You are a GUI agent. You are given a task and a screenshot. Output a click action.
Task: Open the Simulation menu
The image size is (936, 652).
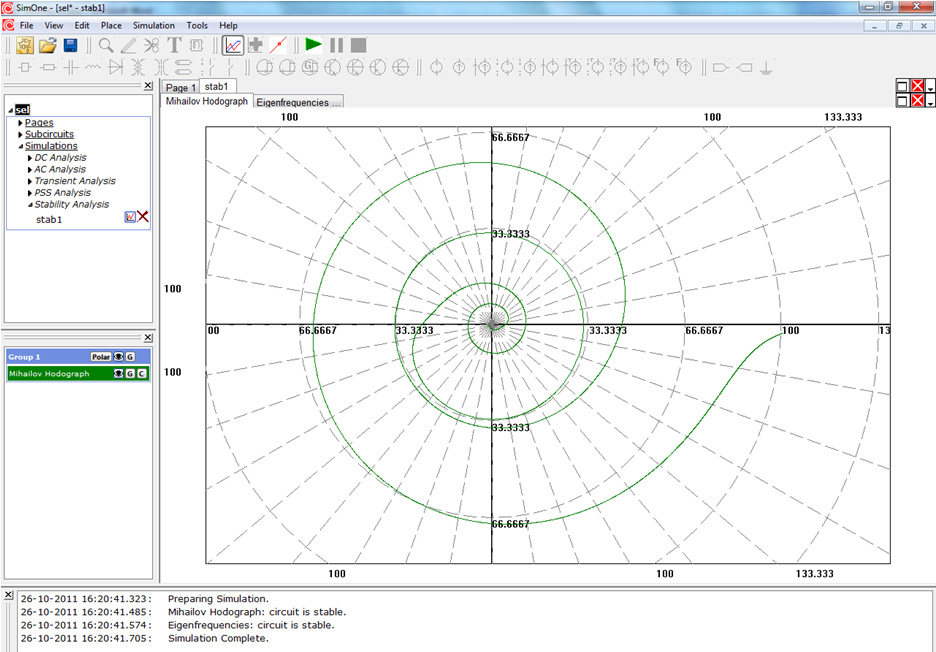pos(154,26)
